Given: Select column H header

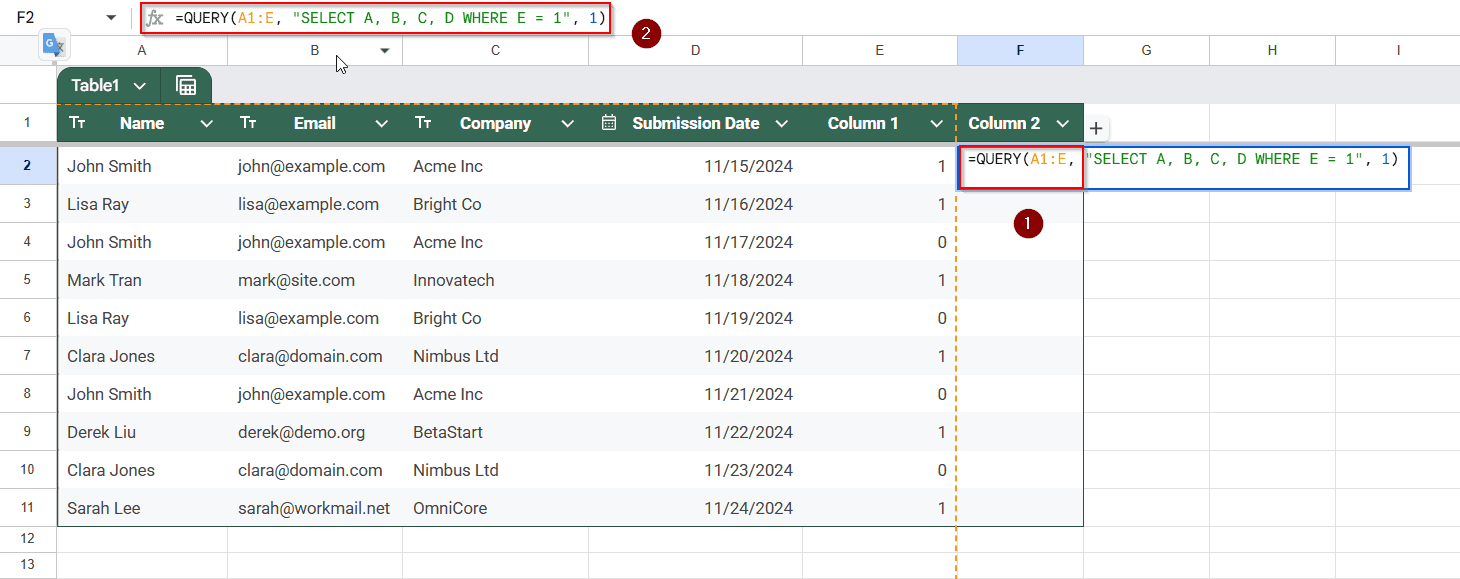Looking at the screenshot, I should tap(1272, 50).
